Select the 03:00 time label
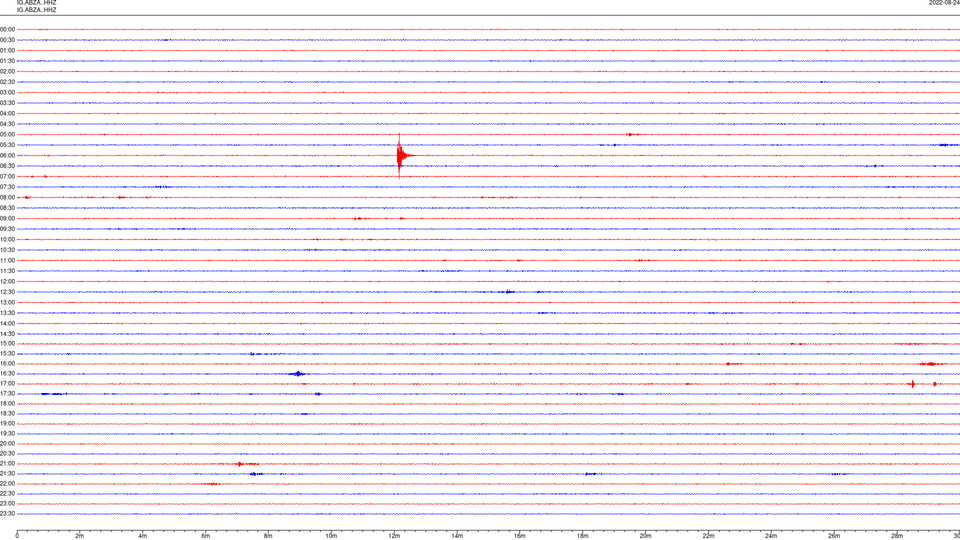 click(x=7, y=92)
